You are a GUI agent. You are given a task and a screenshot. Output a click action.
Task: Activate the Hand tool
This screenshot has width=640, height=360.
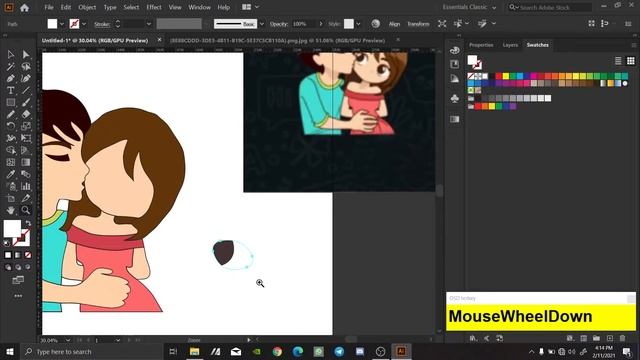point(11,210)
